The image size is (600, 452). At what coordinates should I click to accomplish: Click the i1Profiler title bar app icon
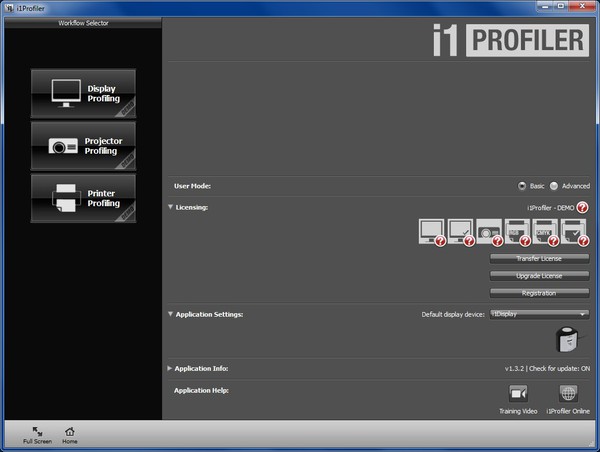click(x=9, y=8)
